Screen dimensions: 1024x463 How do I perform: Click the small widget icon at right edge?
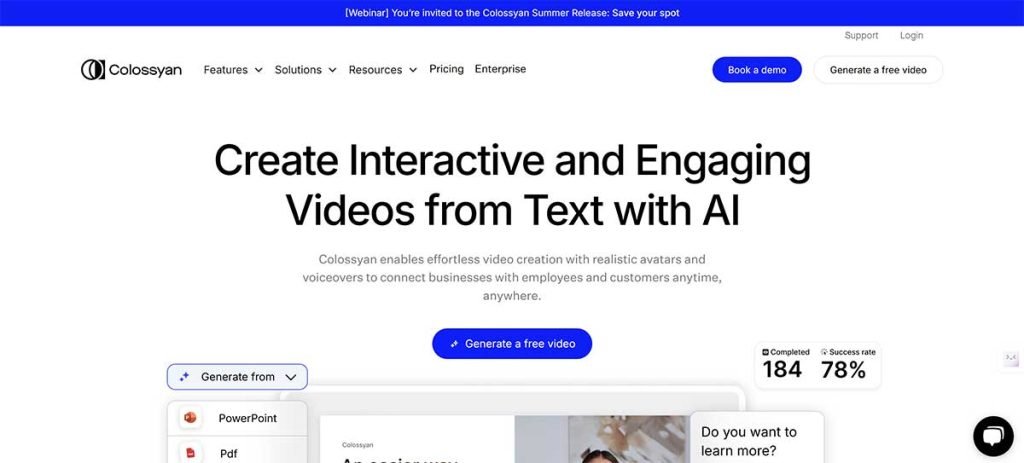(1011, 358)
